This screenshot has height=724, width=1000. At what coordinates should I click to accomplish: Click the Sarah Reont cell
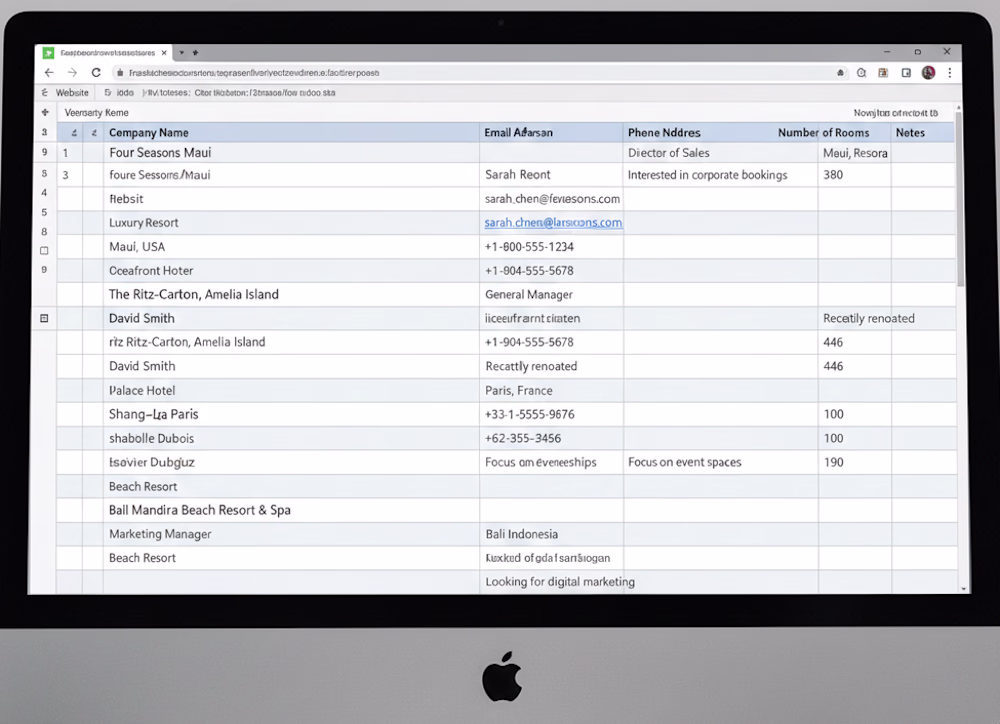click(551, 175)
